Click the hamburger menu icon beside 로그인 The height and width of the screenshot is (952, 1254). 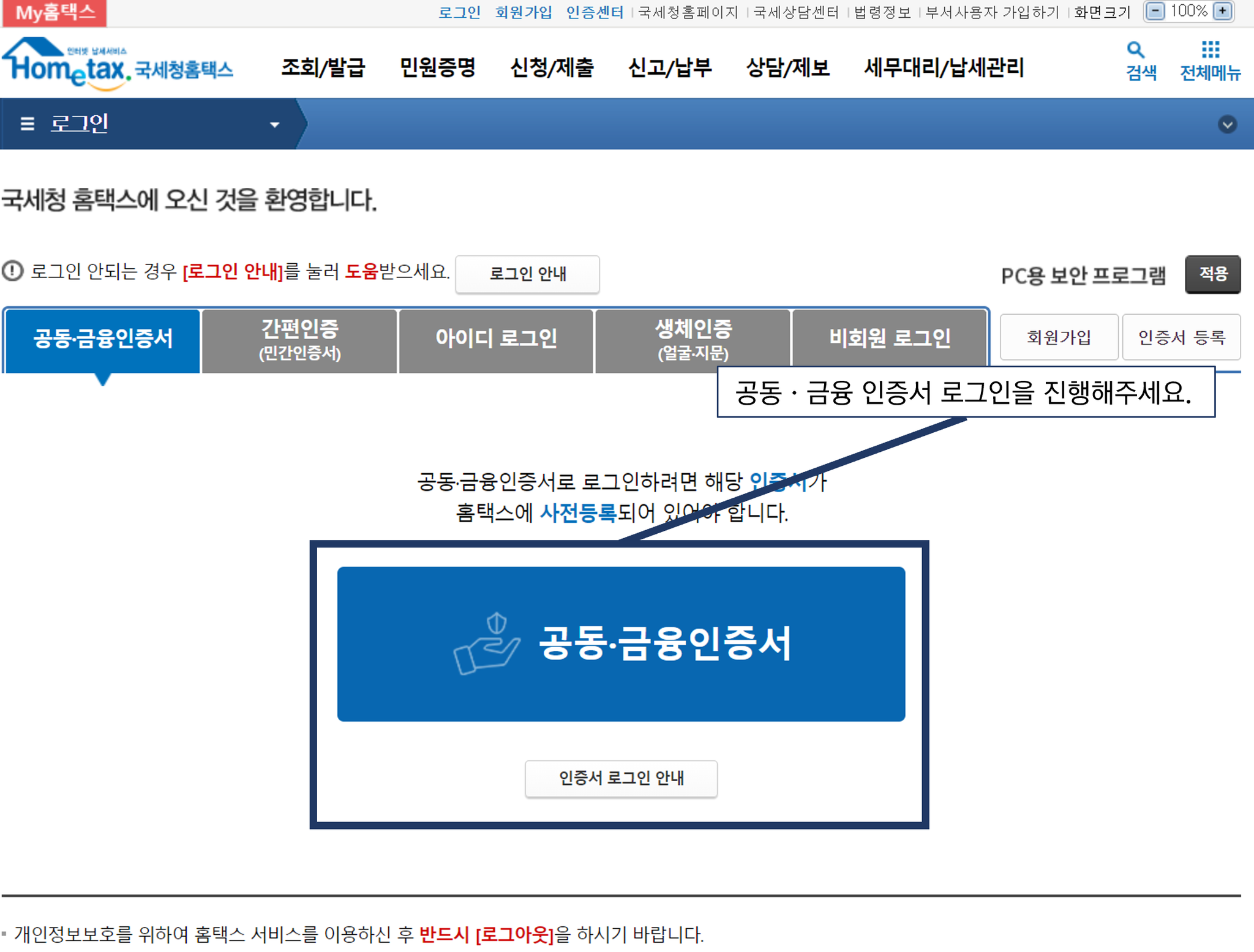point(27,124)
